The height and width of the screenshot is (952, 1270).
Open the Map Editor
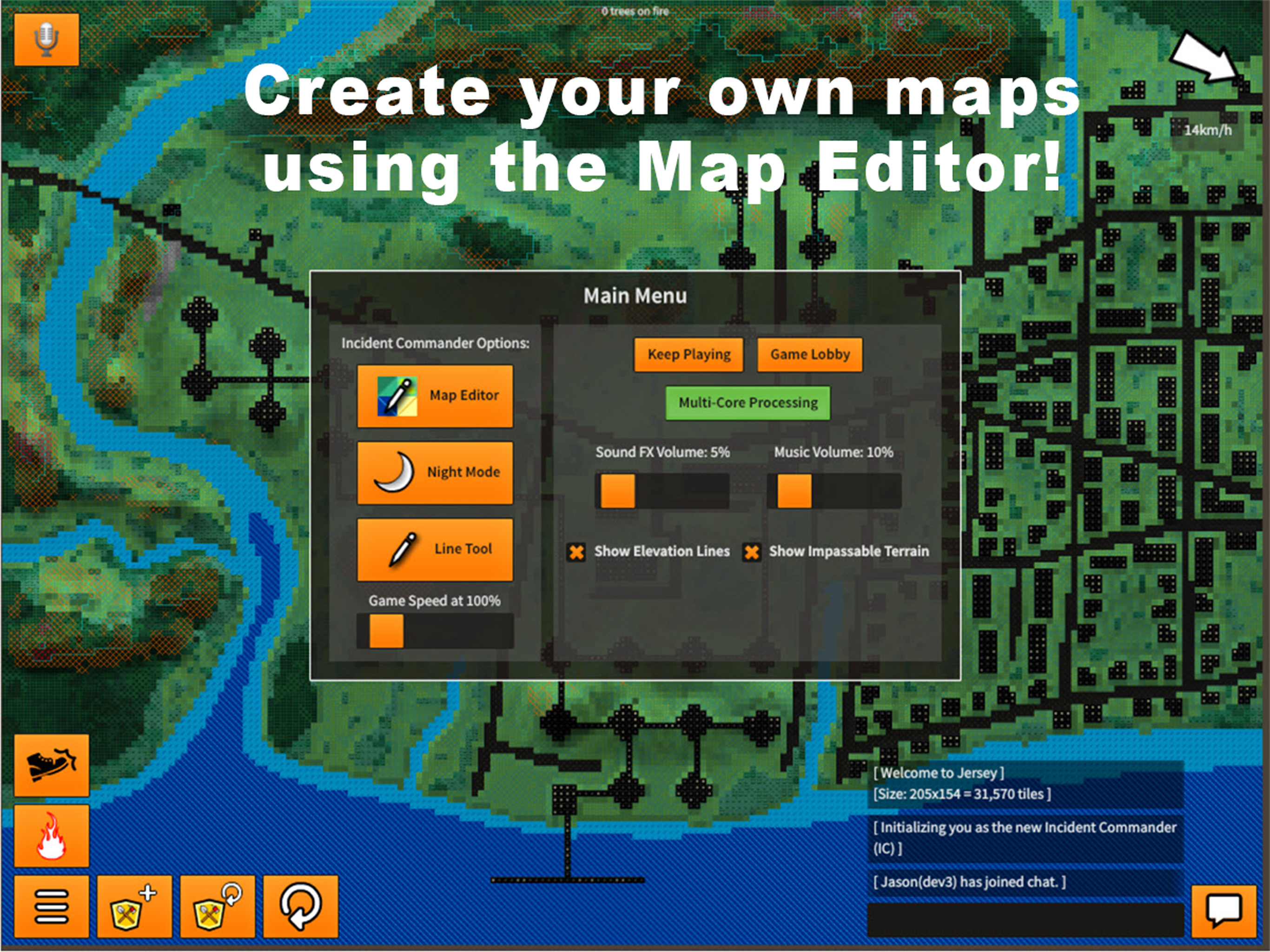(x=435, y=396)
